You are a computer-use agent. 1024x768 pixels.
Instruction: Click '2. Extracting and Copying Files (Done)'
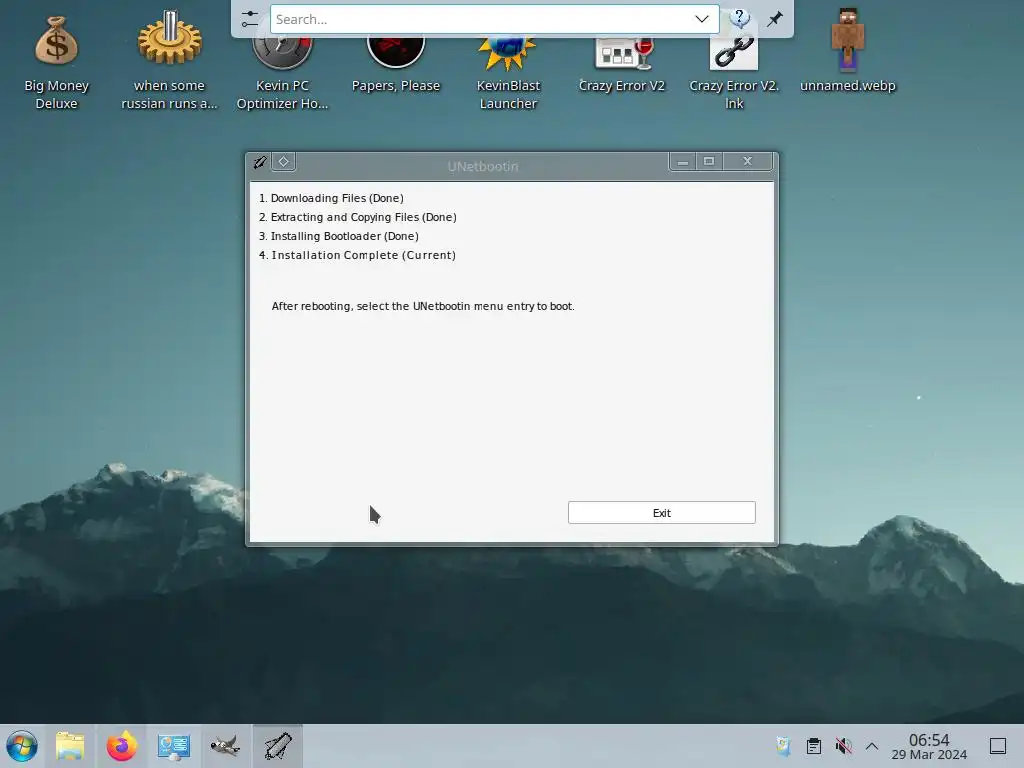357,217
